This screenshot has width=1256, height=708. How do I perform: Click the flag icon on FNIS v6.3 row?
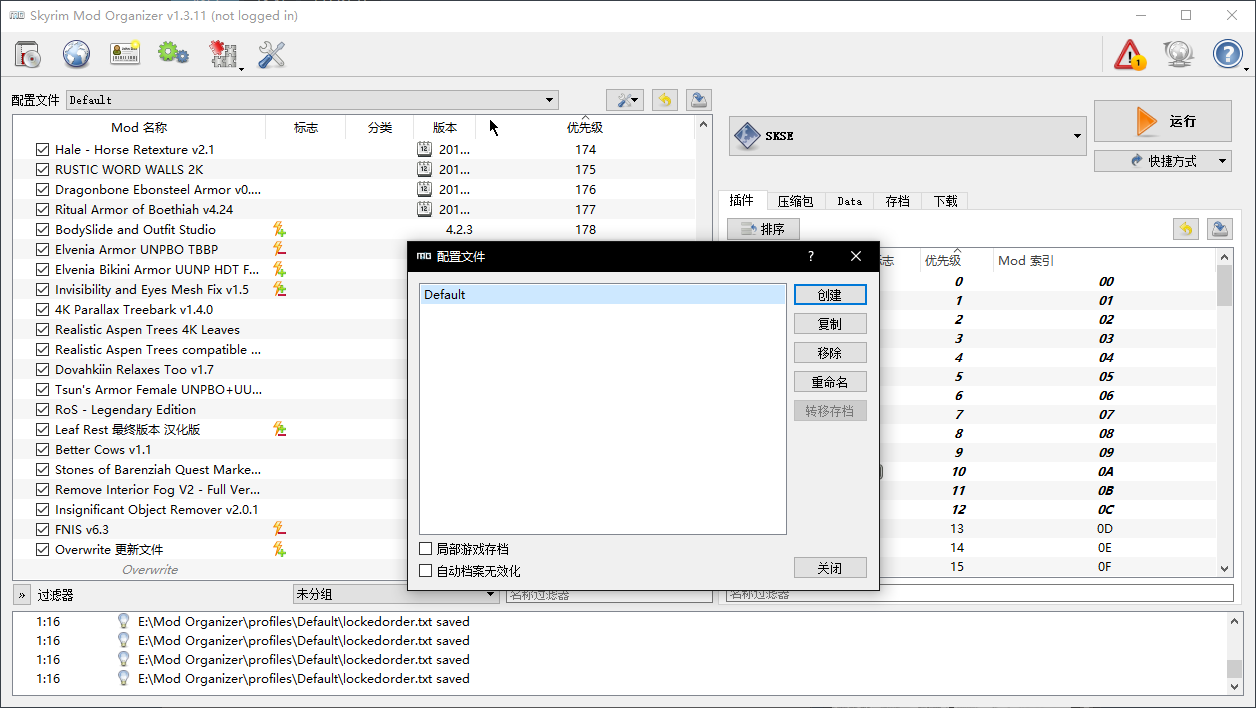point(280,529)
